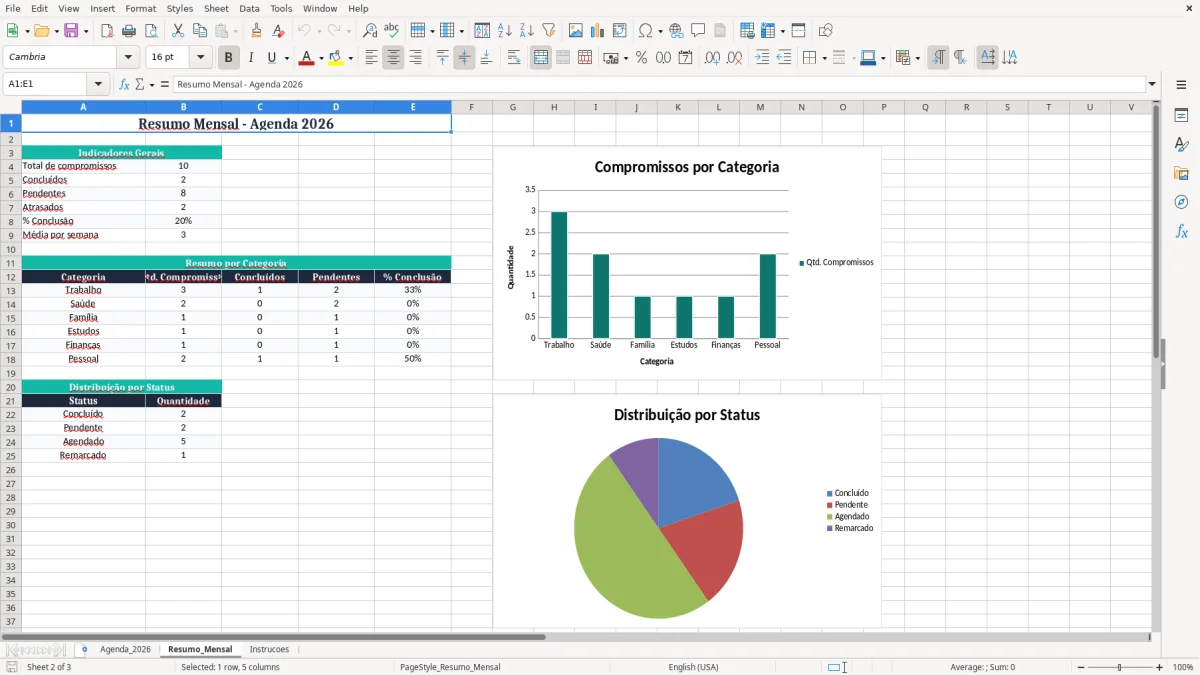Click zoom percentage 100% in status bar
Viewport: 1200px width, 675px height.
[x=1183, y=667]
